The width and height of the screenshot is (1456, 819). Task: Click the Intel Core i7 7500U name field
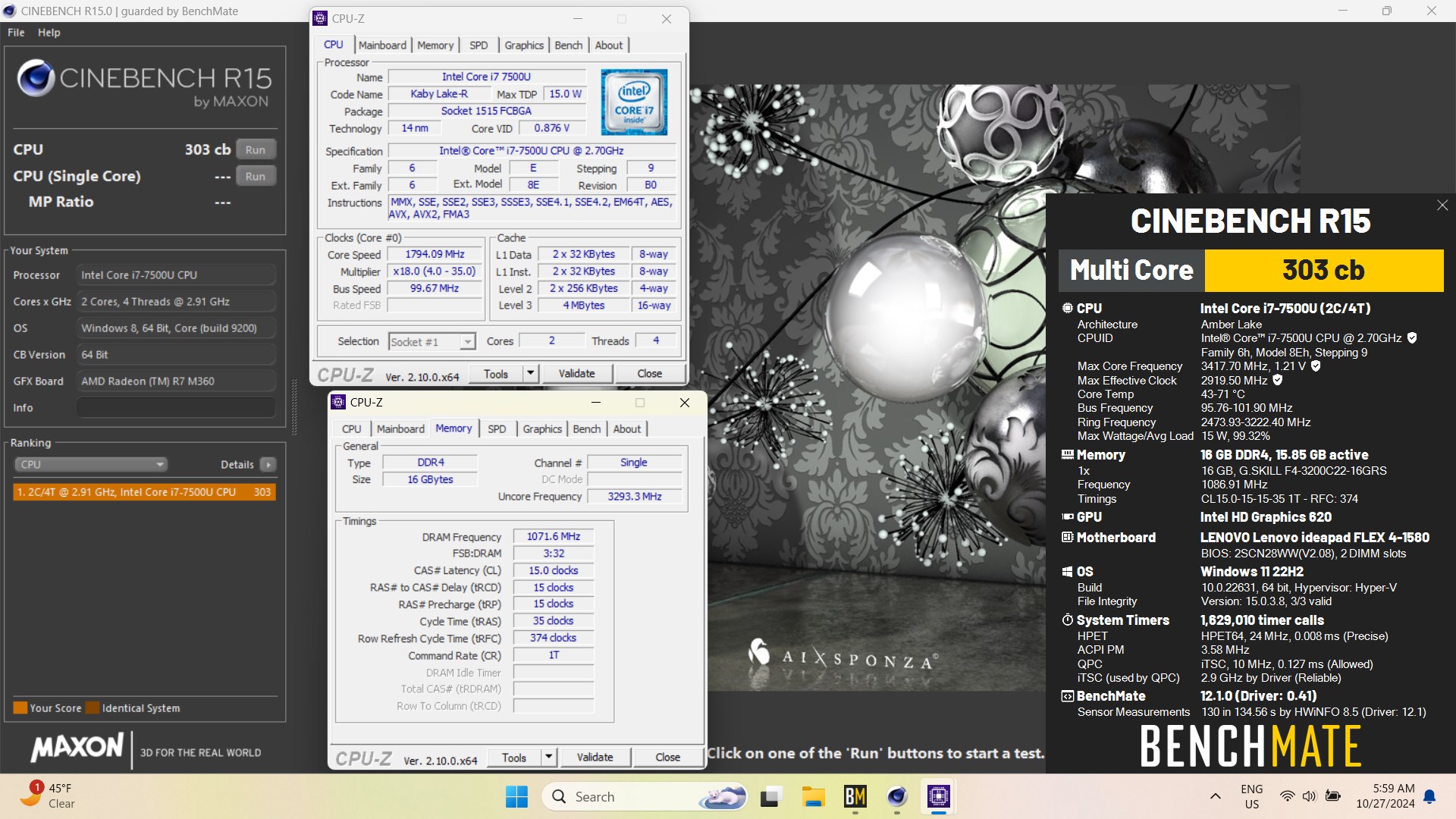pos(487,77)
